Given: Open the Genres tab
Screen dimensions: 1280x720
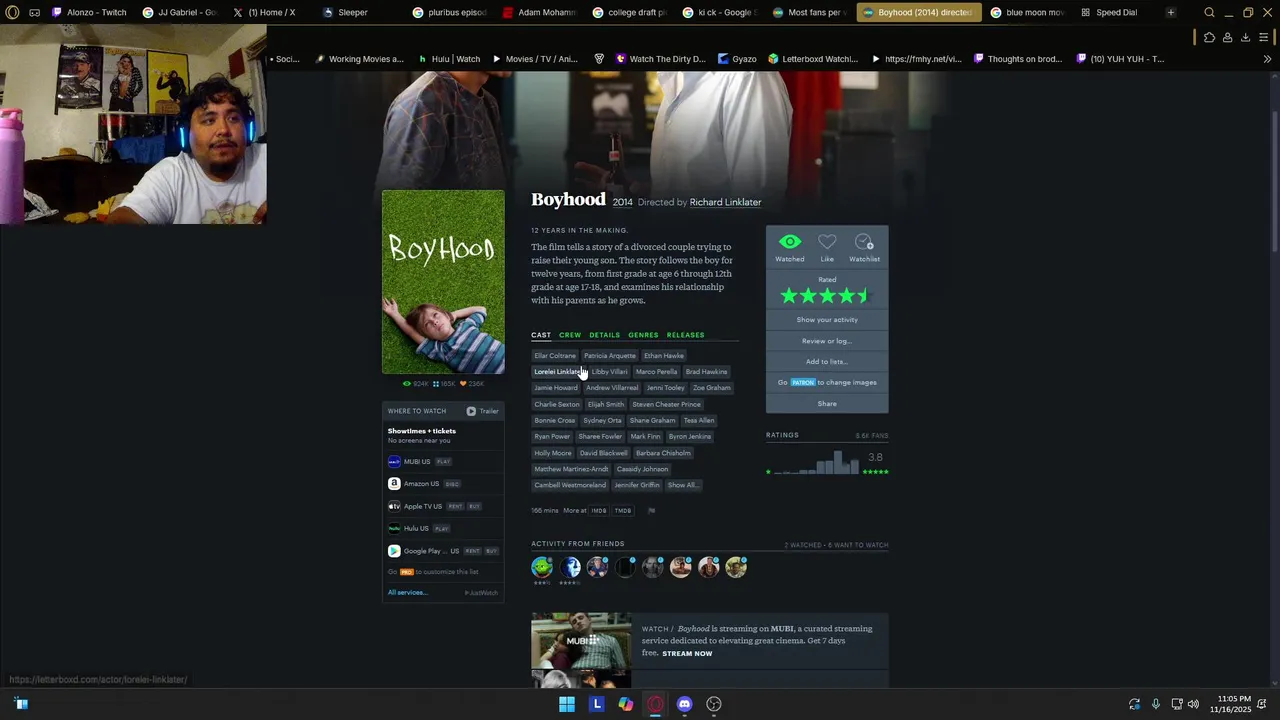Looking at the screenshot, I should (x=643, y=335).
